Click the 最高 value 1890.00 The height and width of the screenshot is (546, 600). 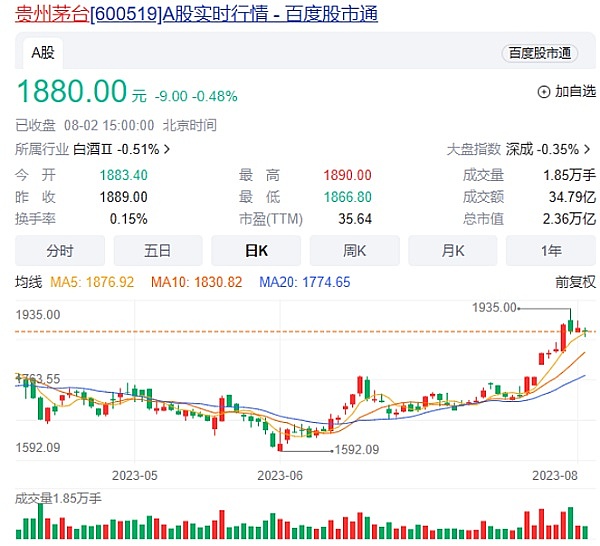[347, 175]
